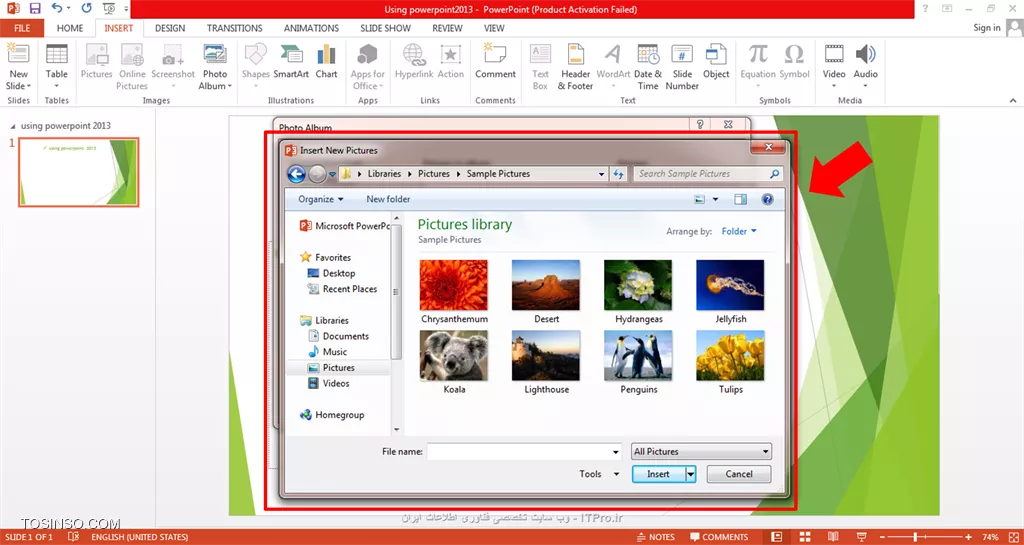Toggle the Comments pane in status bar
Image resolution: width=1024 pixels, height=545 pixels.
click(719, 537)
